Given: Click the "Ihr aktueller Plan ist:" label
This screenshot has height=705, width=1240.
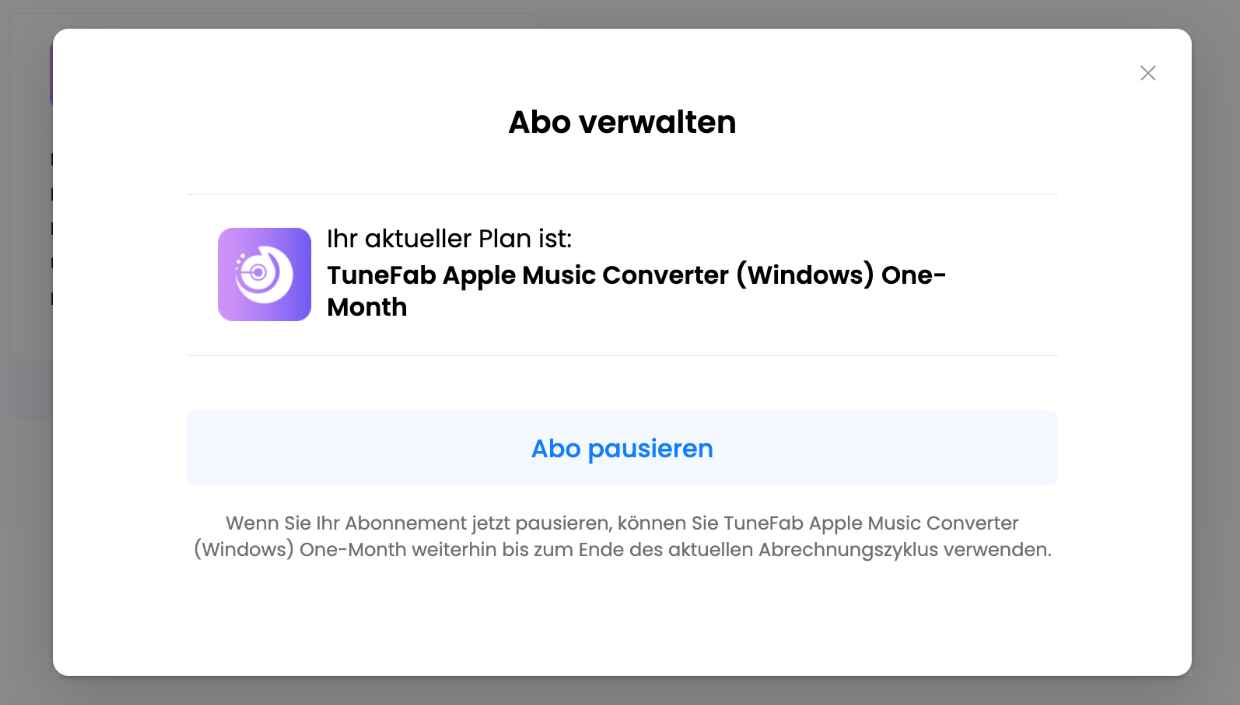Looking at the screenshot, I should coord(449,239).
